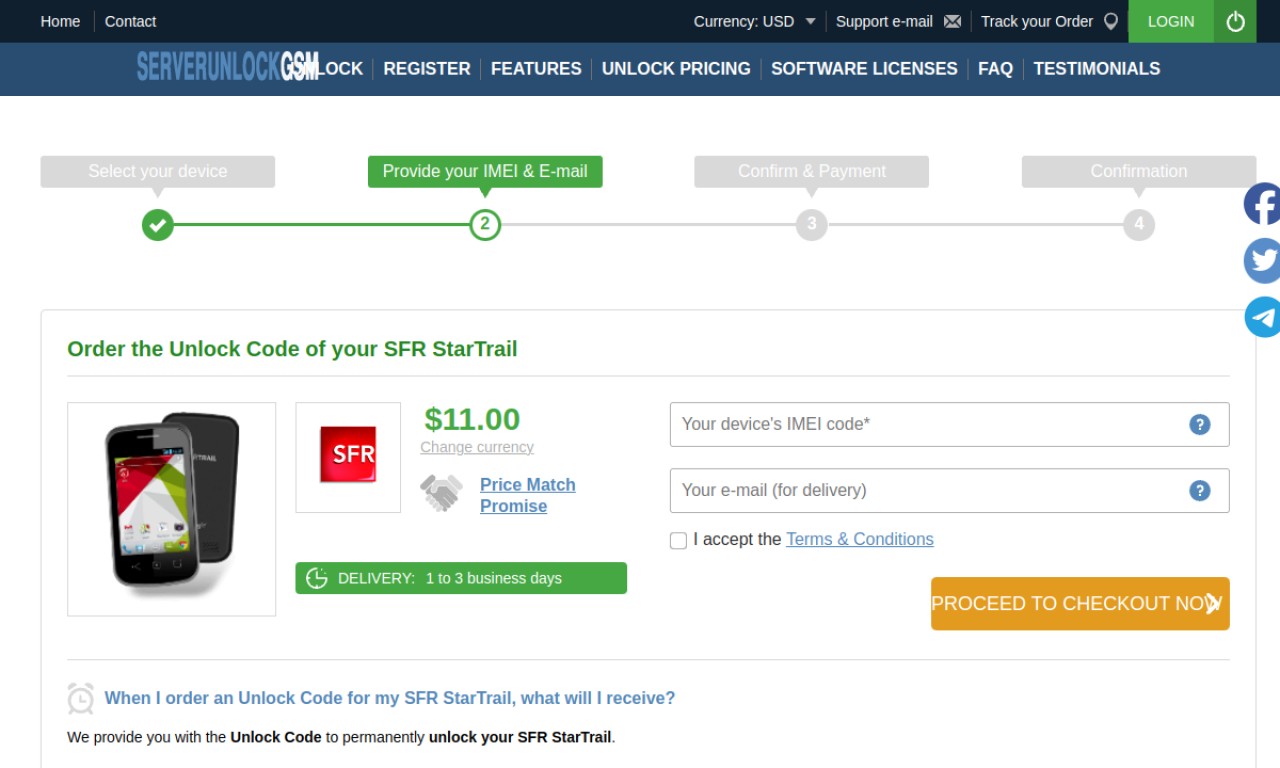Open the Twitter share icon
1280x768 pixels.
pos(1262,261)
